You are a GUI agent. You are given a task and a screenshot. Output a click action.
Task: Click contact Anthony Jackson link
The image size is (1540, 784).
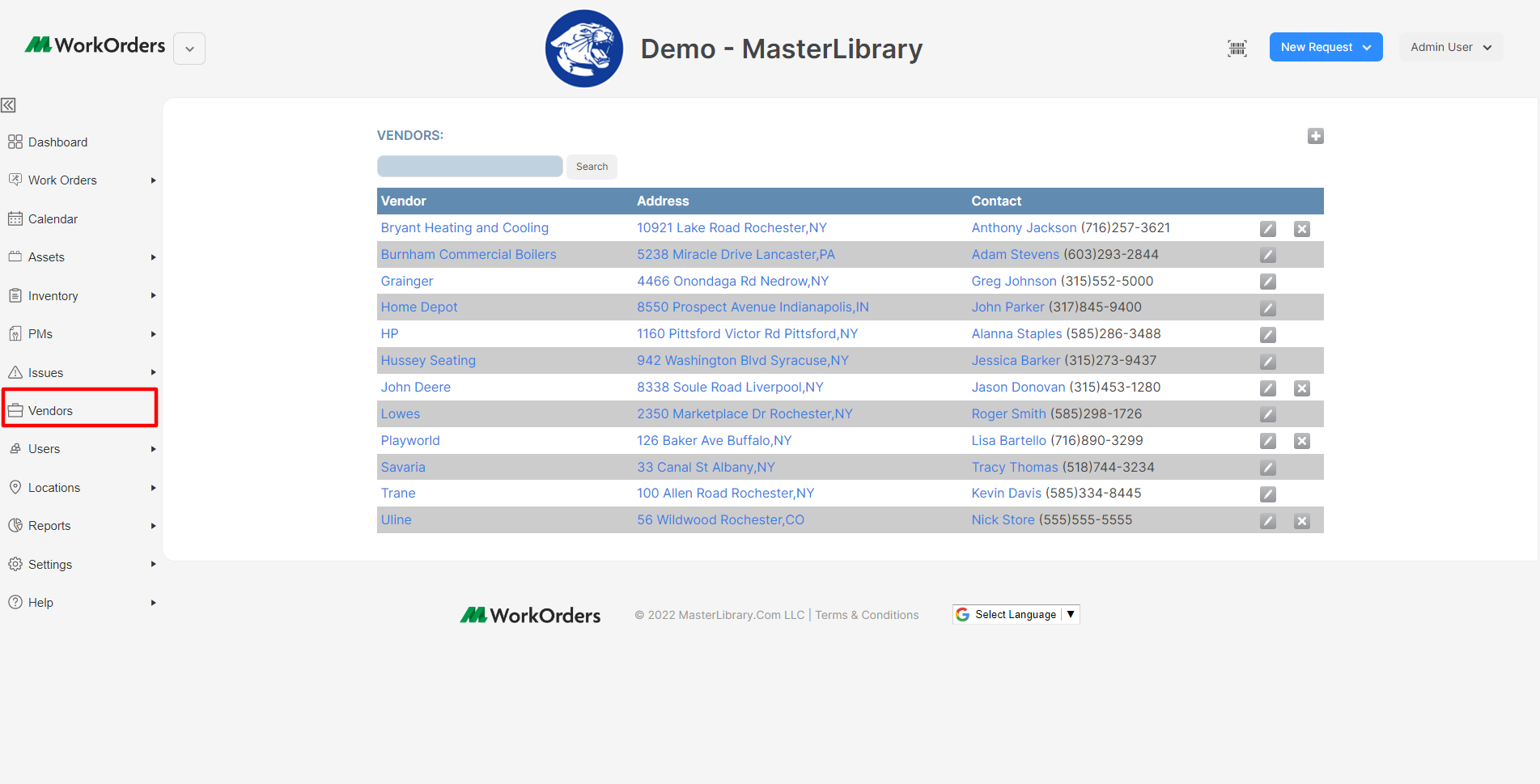click(1024, 228)
